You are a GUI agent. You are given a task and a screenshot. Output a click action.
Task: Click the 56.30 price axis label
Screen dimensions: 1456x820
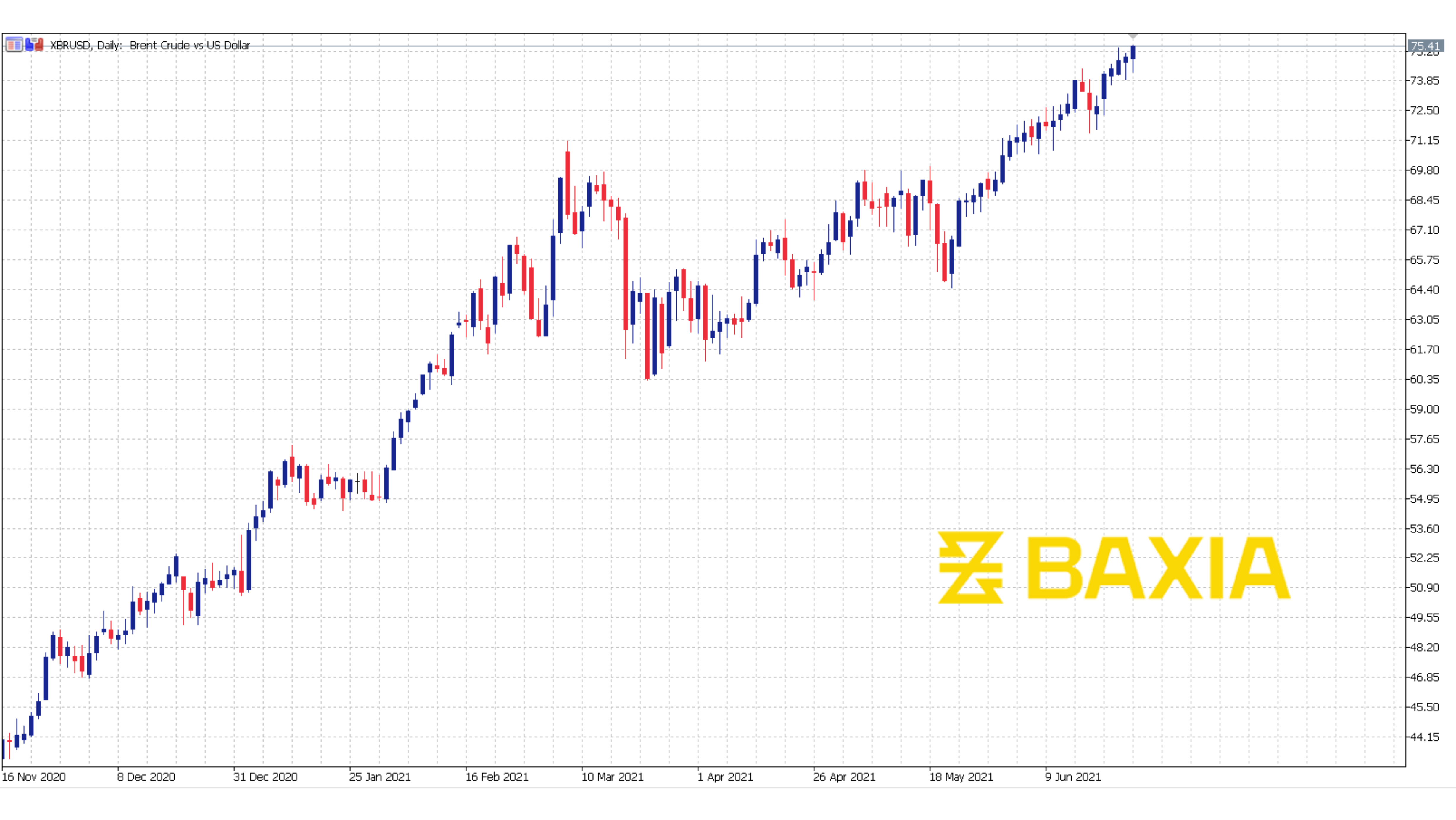(1424, 469)
